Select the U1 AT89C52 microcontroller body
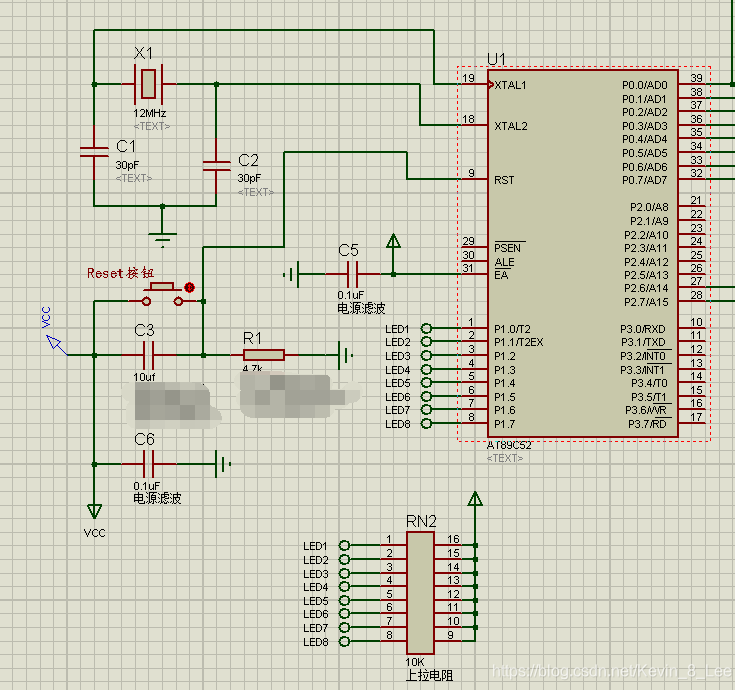742x690 pixels. click(x=583, y=254)
